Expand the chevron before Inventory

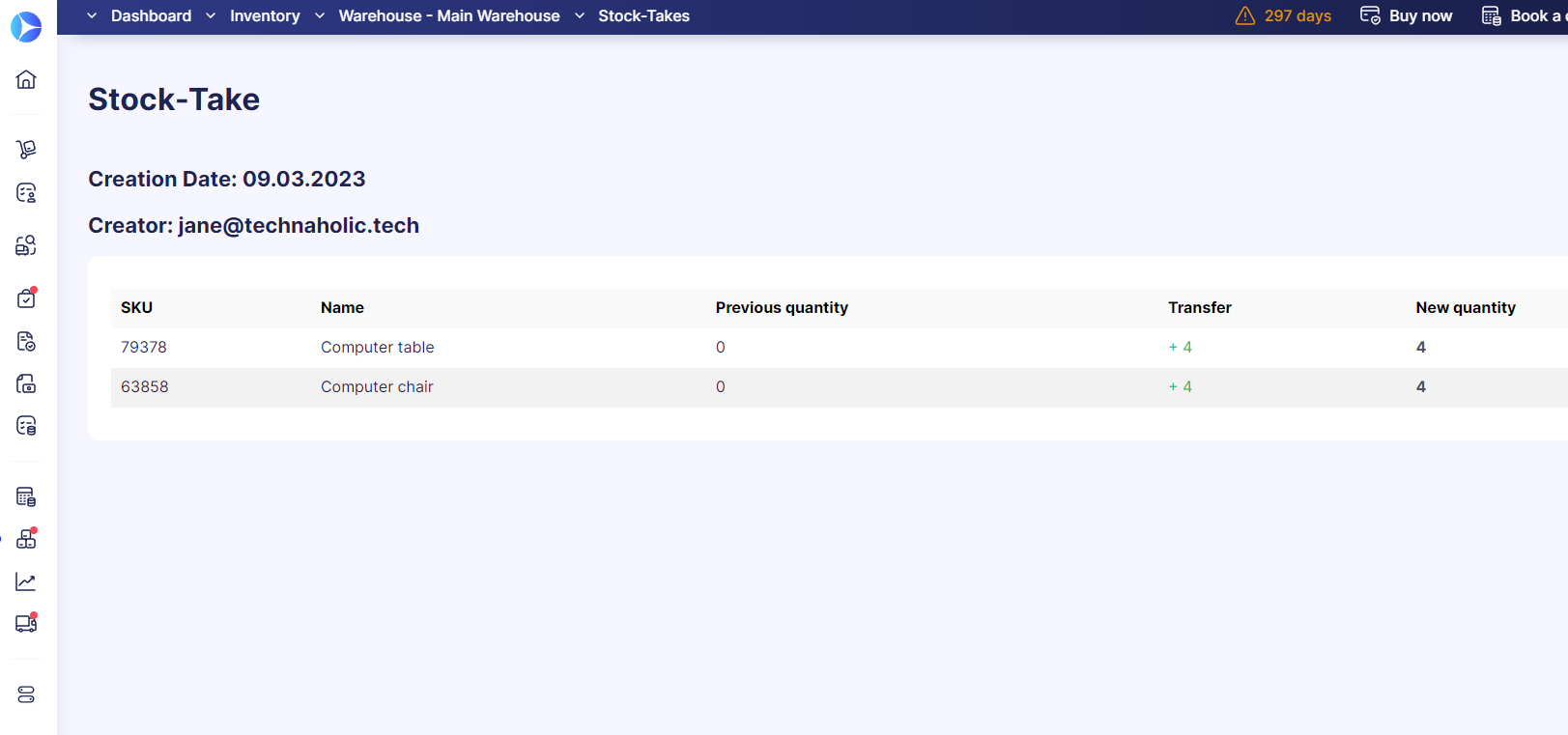[211, 15]
